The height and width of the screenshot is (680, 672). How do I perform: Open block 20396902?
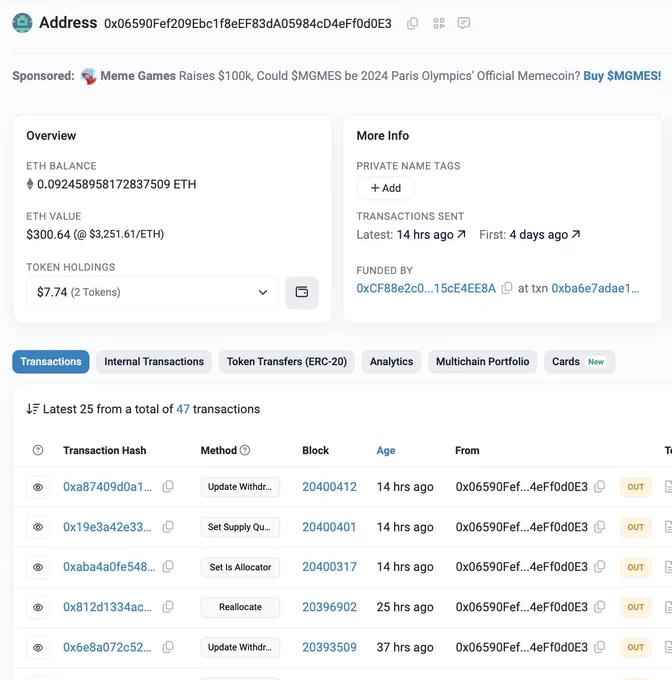click(329, 607)
